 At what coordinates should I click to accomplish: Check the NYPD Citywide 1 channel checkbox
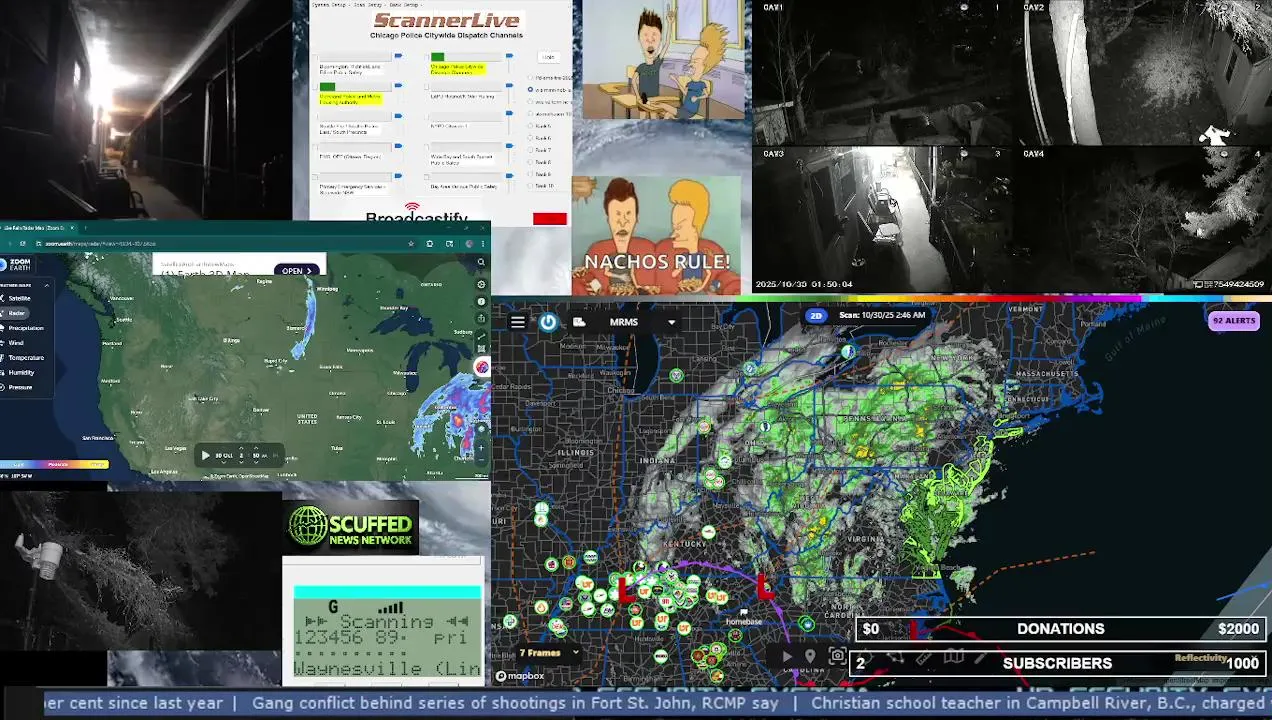(426, 116)
